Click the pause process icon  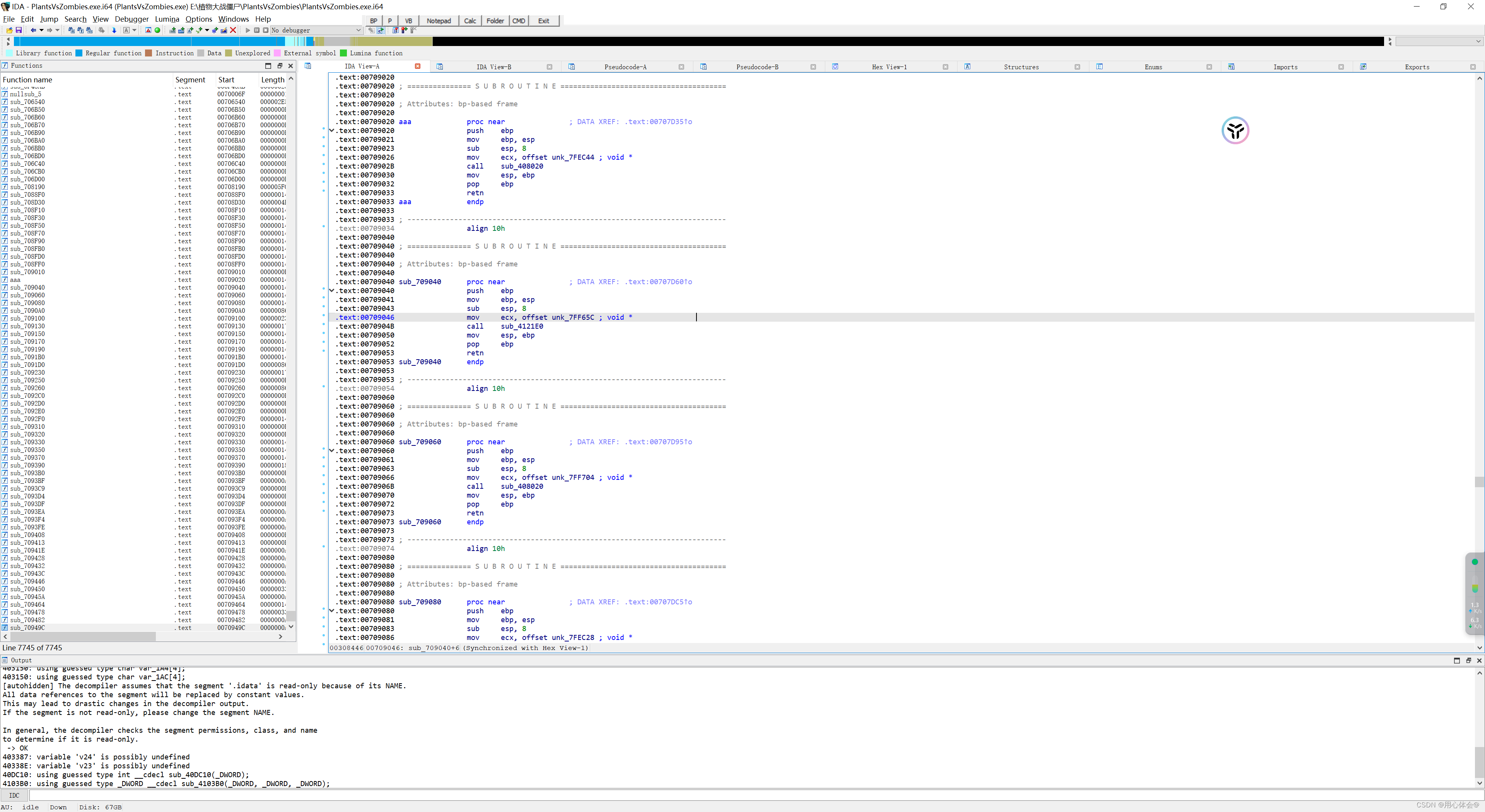257,30
